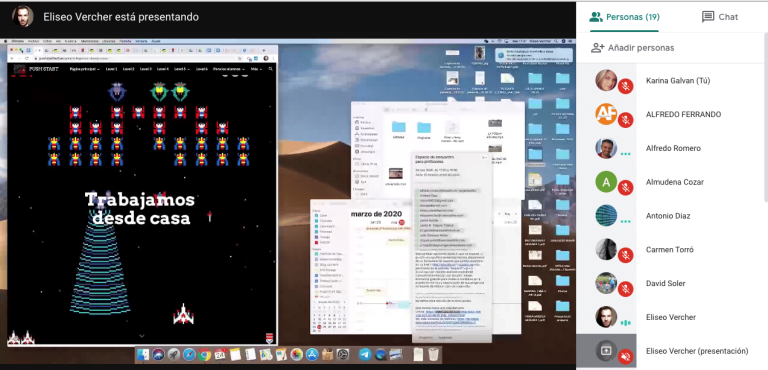Open Telegram from the Dock

(x=365, y=354)
